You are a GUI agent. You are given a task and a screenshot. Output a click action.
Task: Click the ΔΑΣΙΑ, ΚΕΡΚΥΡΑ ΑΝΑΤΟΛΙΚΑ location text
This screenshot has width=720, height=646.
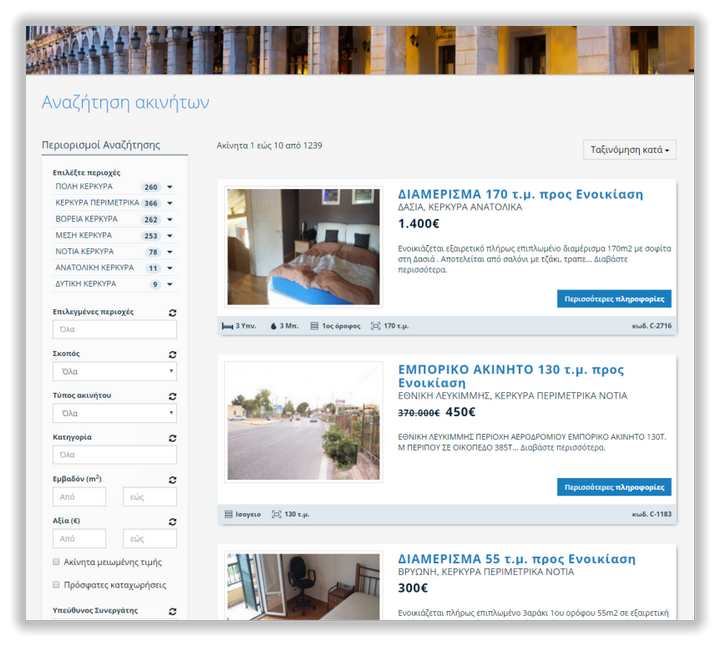pos(460,207)
